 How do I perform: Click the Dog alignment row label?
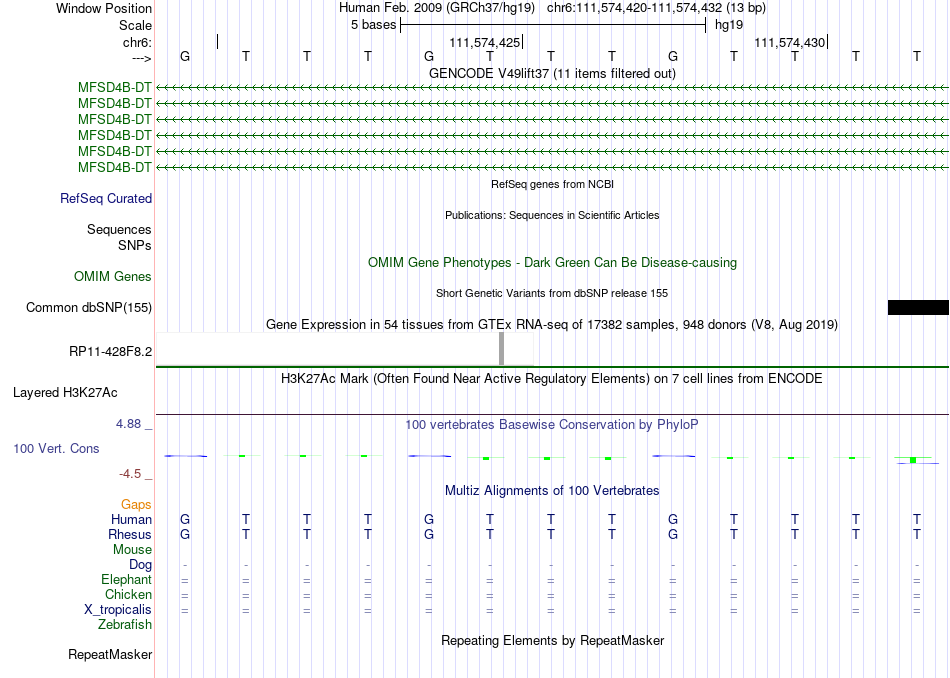point(141,565)
